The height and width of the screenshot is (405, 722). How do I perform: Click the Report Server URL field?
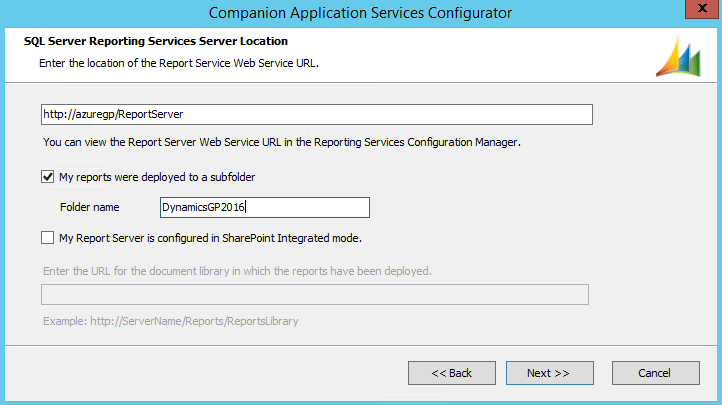317,114
